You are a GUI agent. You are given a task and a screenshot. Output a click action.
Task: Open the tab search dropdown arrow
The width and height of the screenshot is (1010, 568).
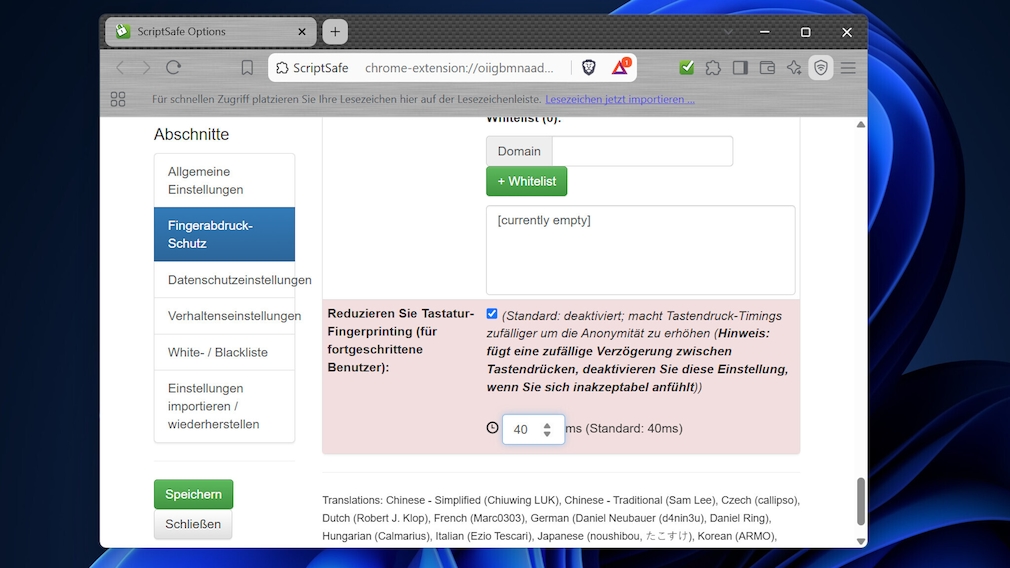(x=728, y=32)
